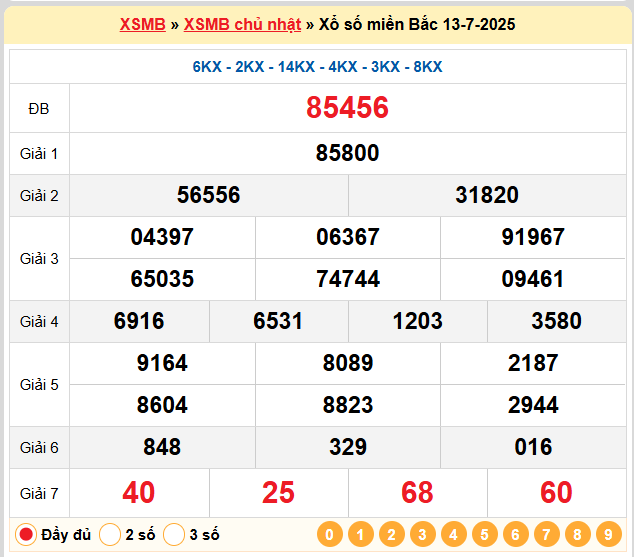
Task: Click Giải 6 number 848
Action: click(x=162, y=447)
